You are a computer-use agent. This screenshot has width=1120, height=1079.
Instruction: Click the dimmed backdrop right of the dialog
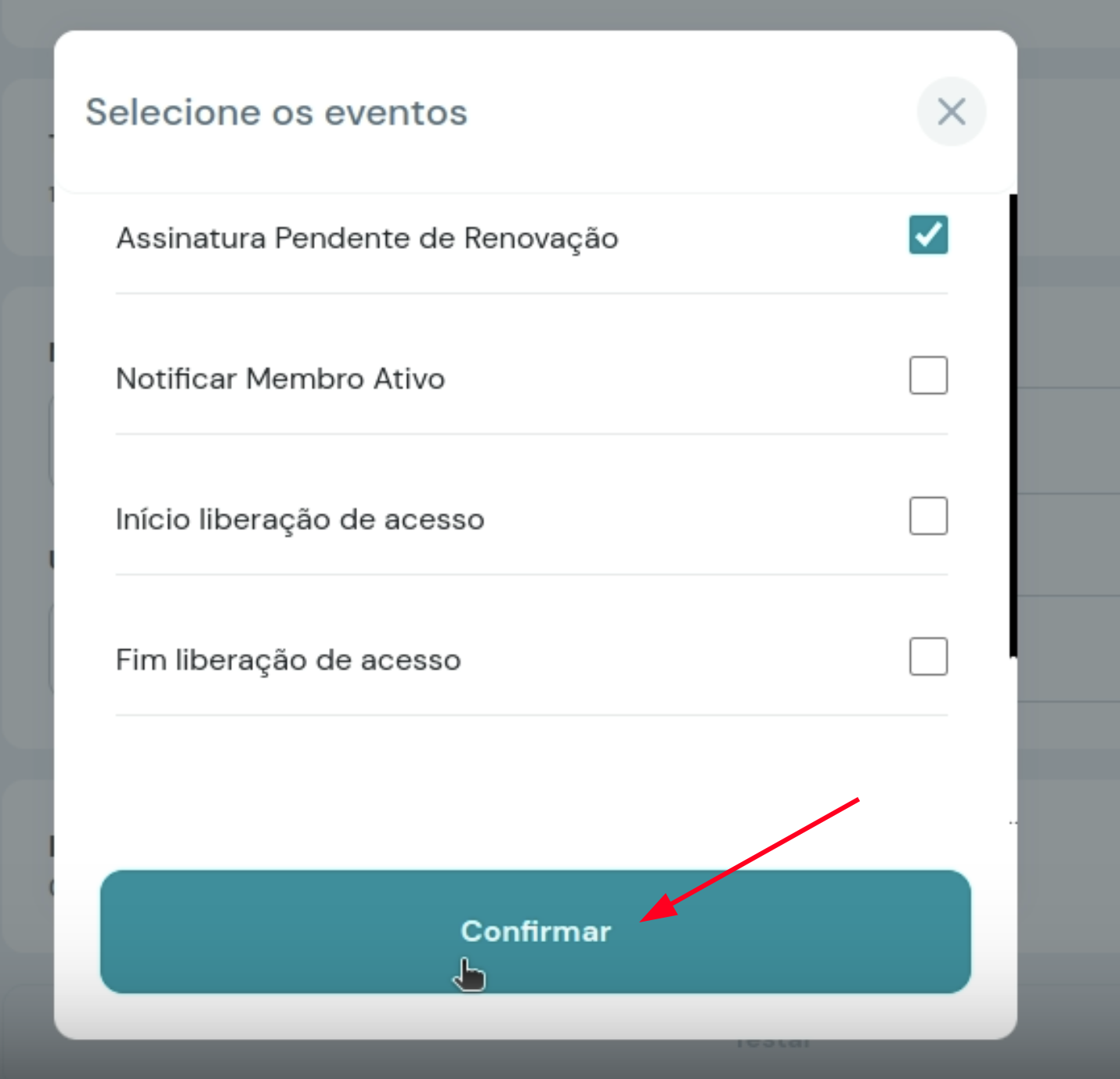tap(1069, 548)
